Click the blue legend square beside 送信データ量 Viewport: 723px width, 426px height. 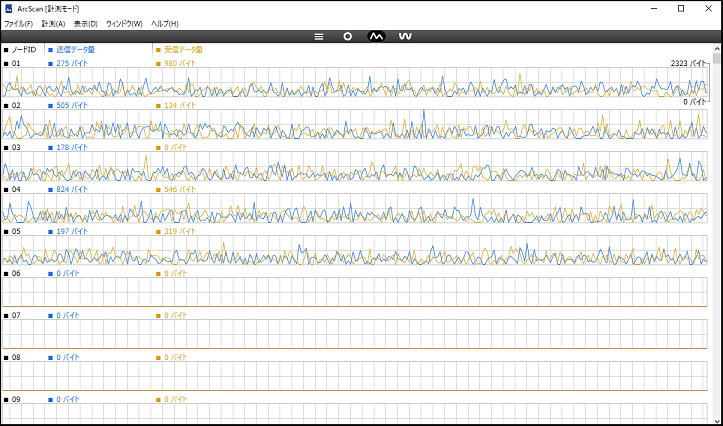pos(50,50)
